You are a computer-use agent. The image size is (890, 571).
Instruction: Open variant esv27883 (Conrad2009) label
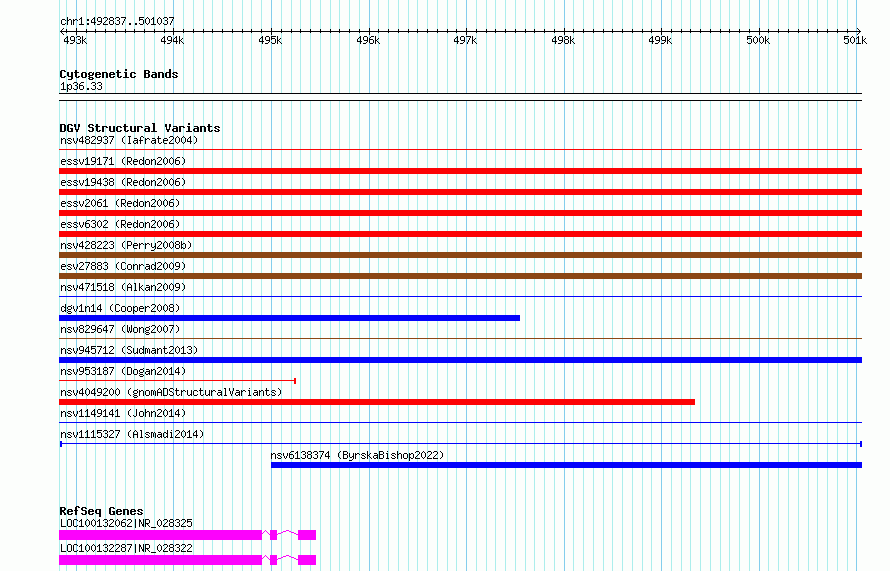(123, 266)
